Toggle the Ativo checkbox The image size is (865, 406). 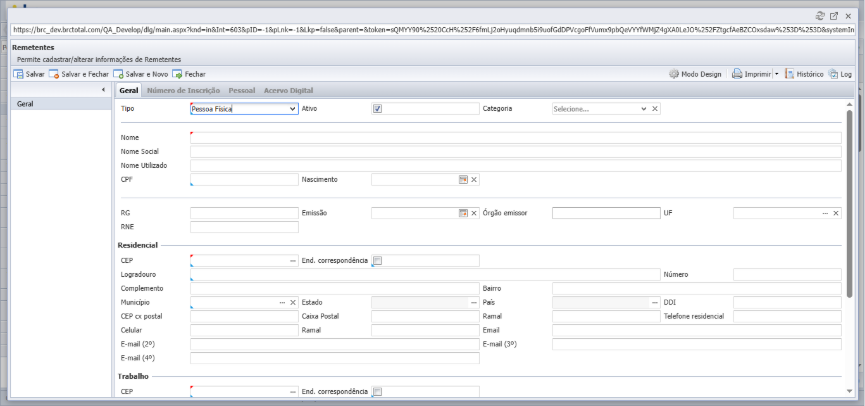coord(377,109)
